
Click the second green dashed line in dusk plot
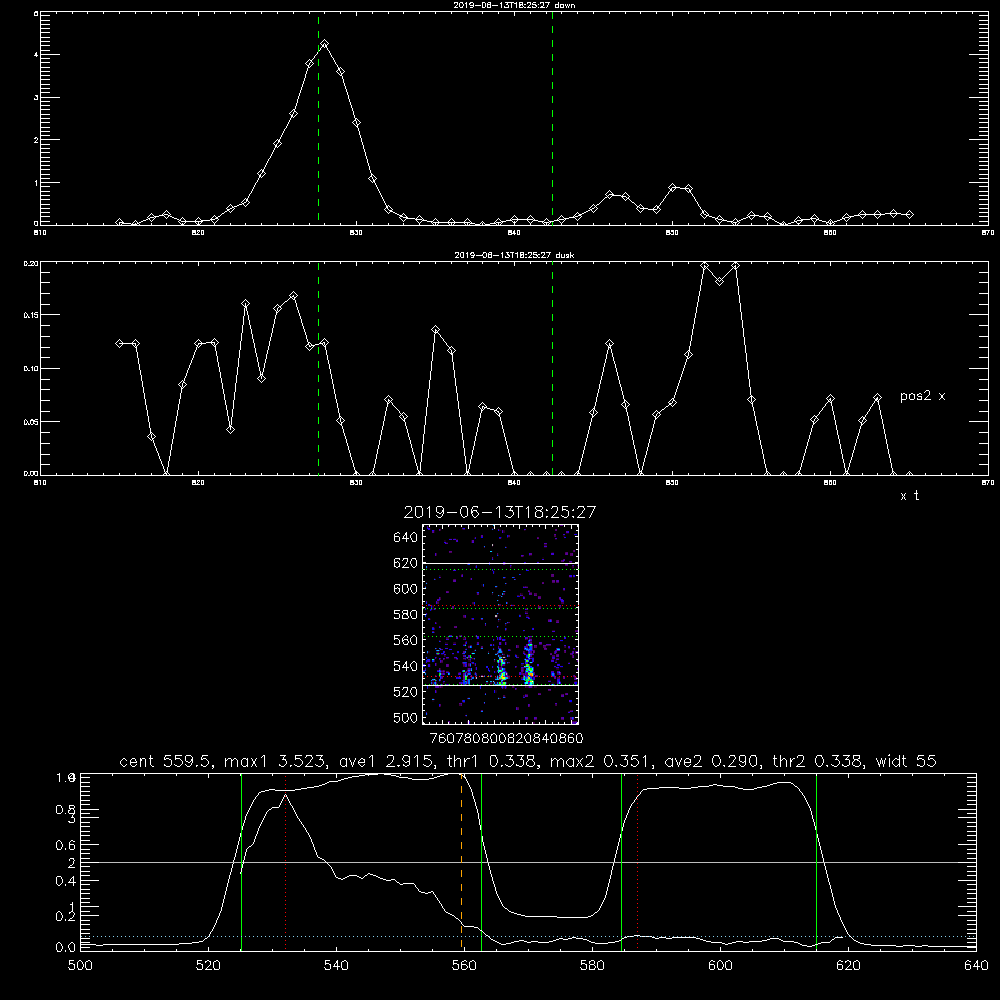[x=552, y=368]
